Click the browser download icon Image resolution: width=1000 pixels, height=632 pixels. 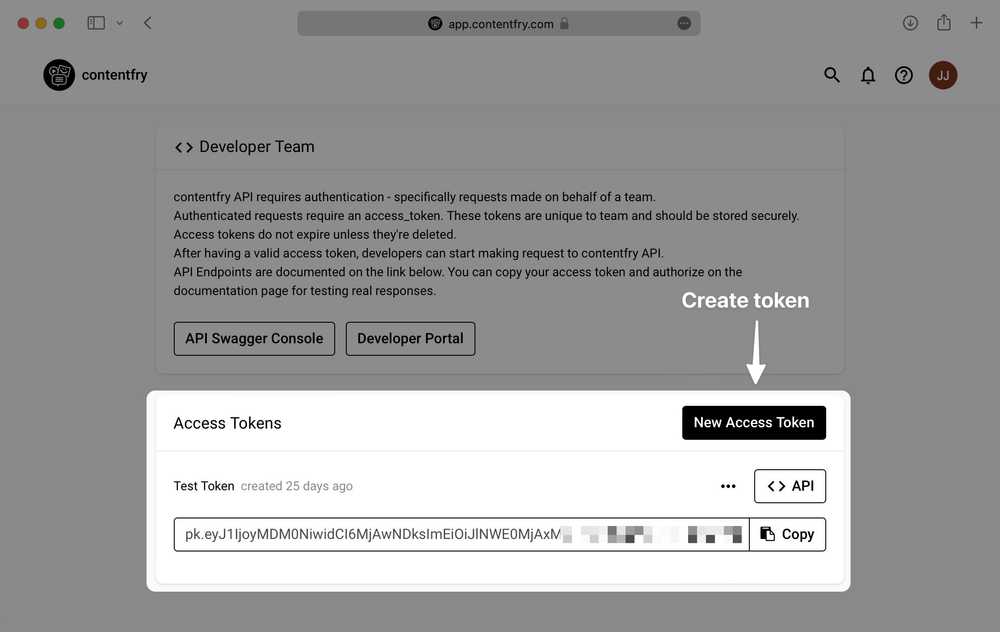click(x=909, y=22)
